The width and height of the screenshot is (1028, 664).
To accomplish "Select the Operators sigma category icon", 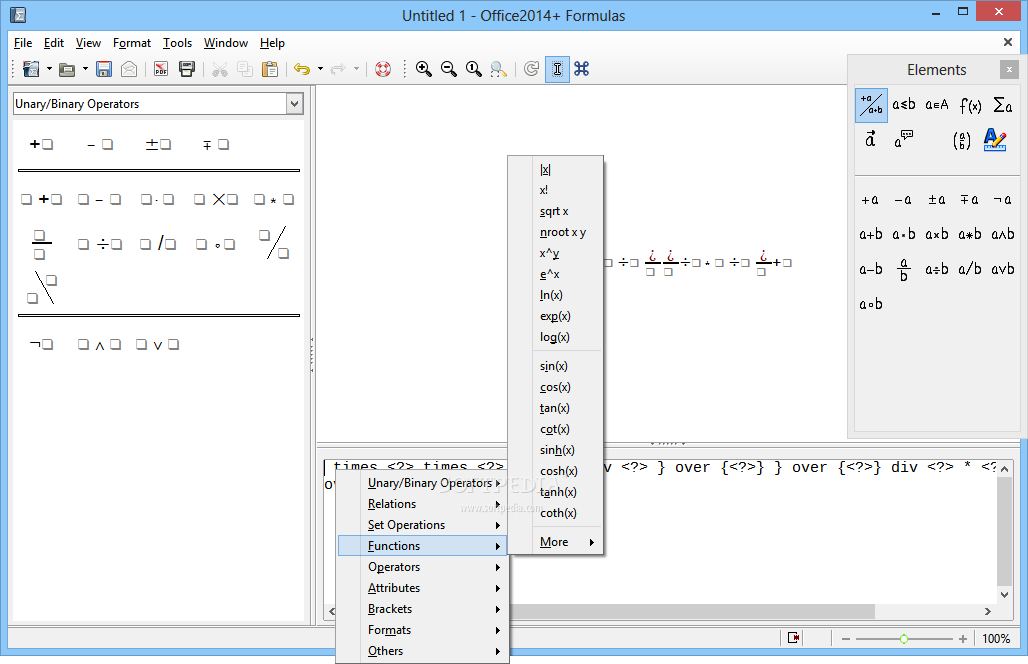I will (x=1002, y=105).
